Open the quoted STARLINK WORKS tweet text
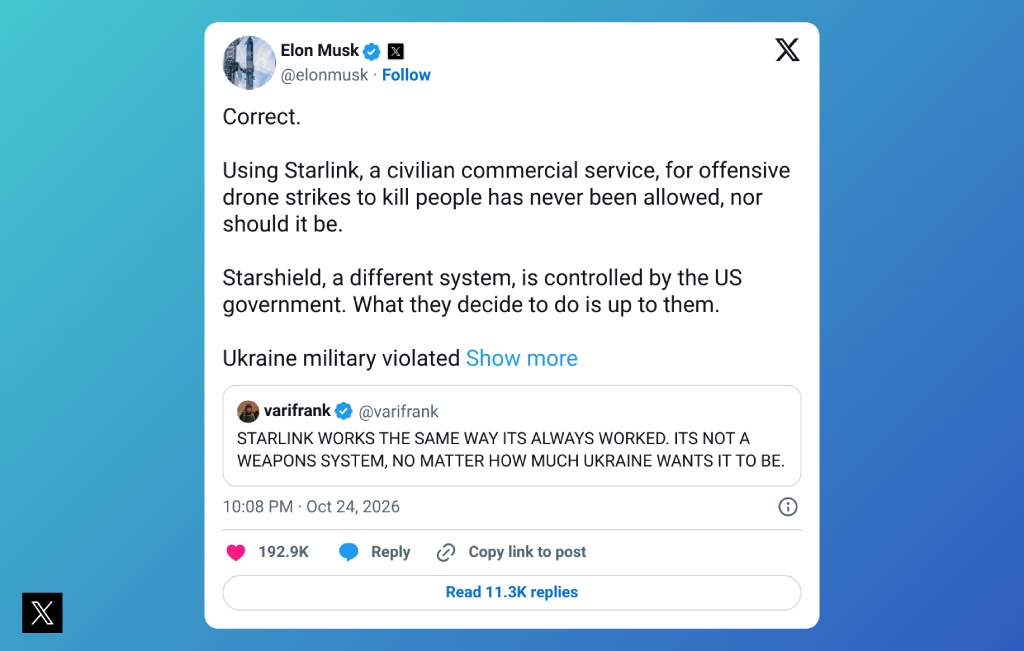Image resolution: width=1024 pixels, height=651 pixels. 511,449
